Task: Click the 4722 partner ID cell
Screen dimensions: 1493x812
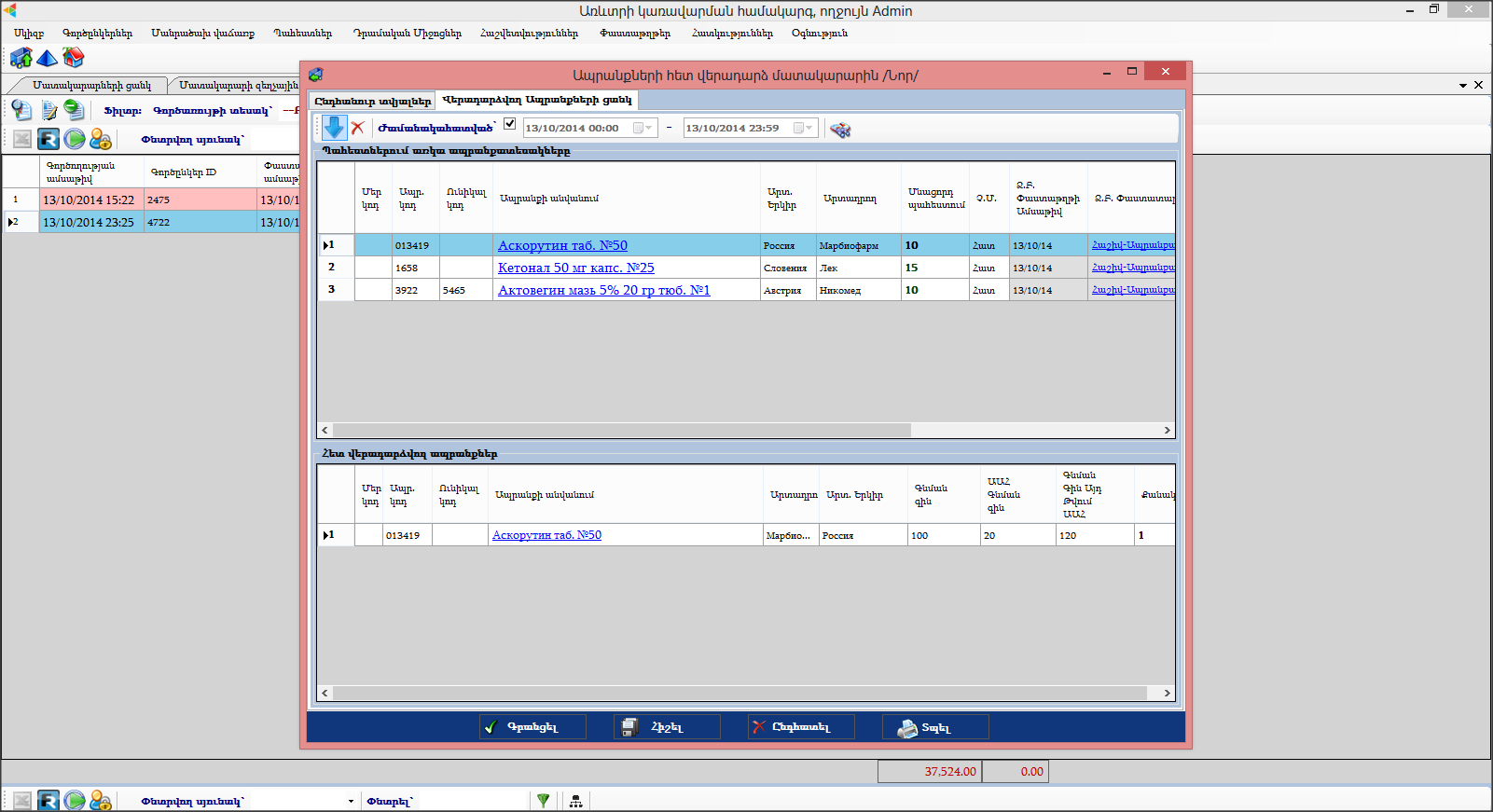Action: click(x=200, y=222)
